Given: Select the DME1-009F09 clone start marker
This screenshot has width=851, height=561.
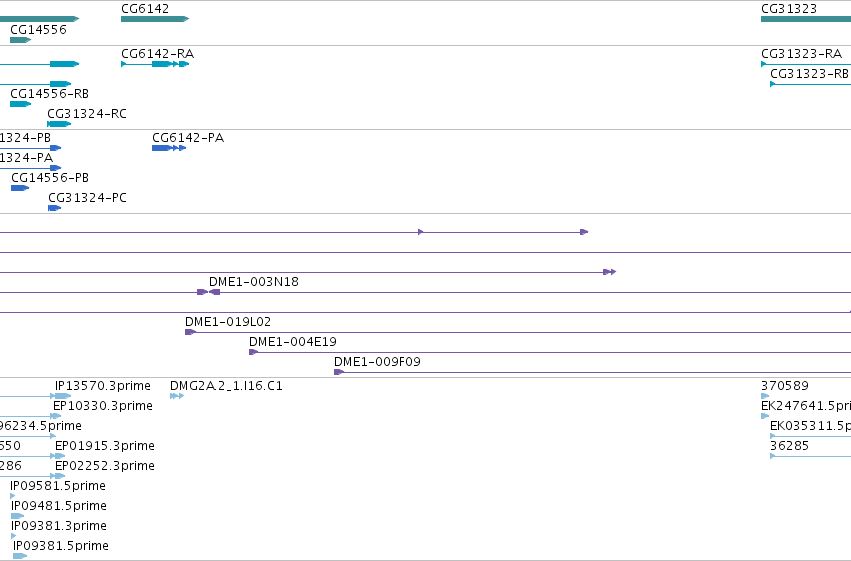Looking at the screenshot, I should pyautogui.click(x=339, y=372).
